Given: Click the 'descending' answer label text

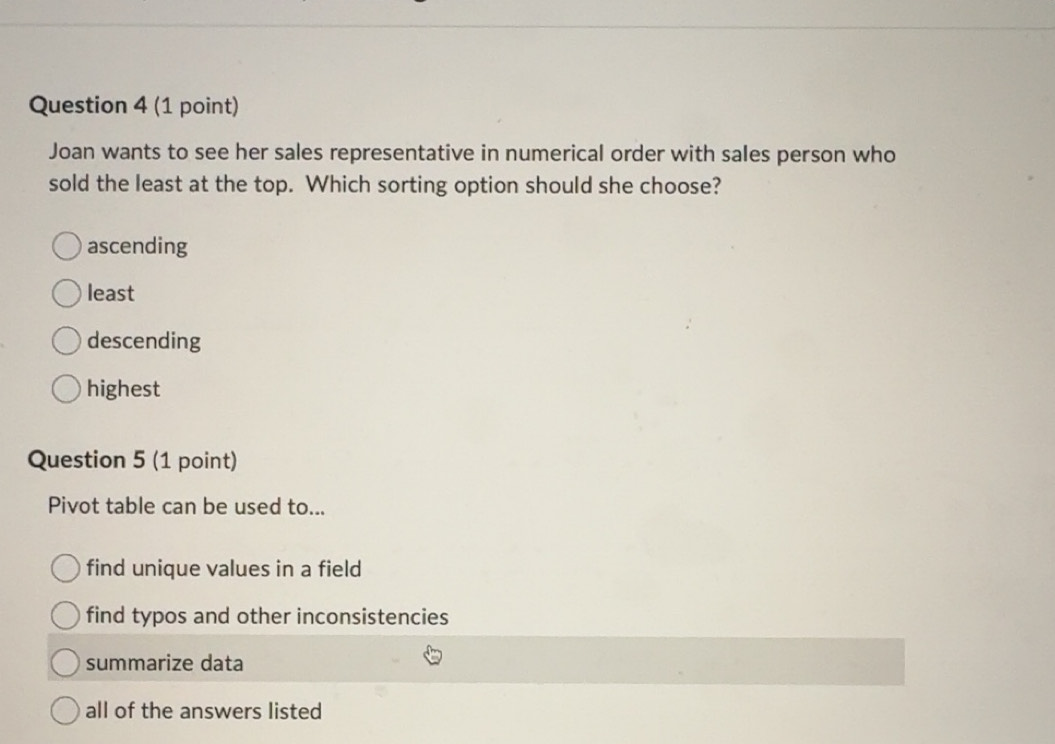Looking at the screenshot, I should [x=143, y=341].
